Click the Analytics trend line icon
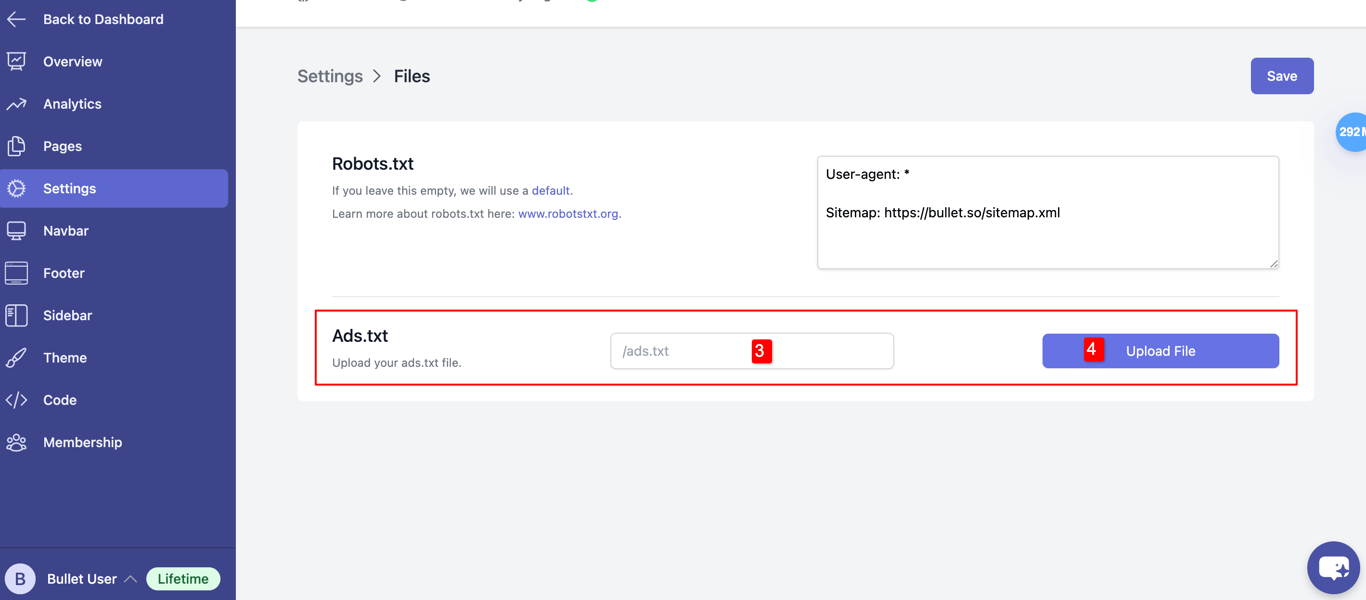Image resolution: width=1366 pixels, height=600 pixels. (x=17, y=104)
